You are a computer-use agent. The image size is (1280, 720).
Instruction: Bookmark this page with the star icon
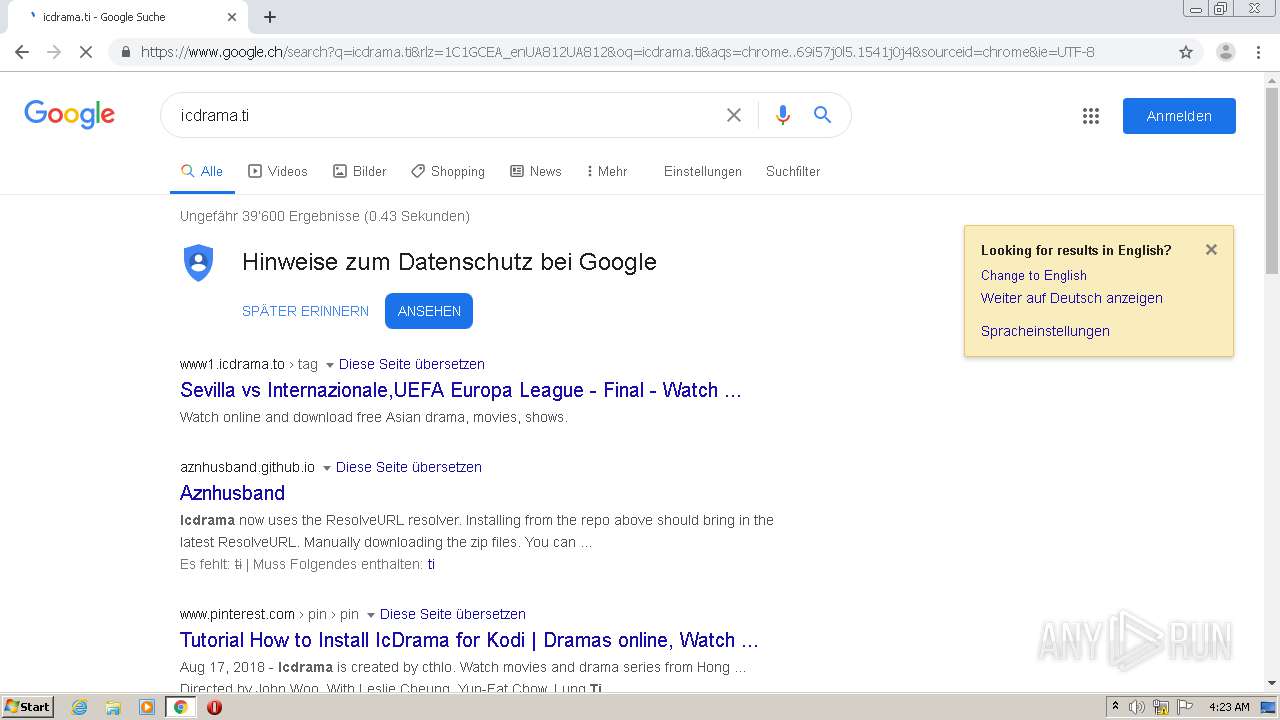coord(1186,52)
